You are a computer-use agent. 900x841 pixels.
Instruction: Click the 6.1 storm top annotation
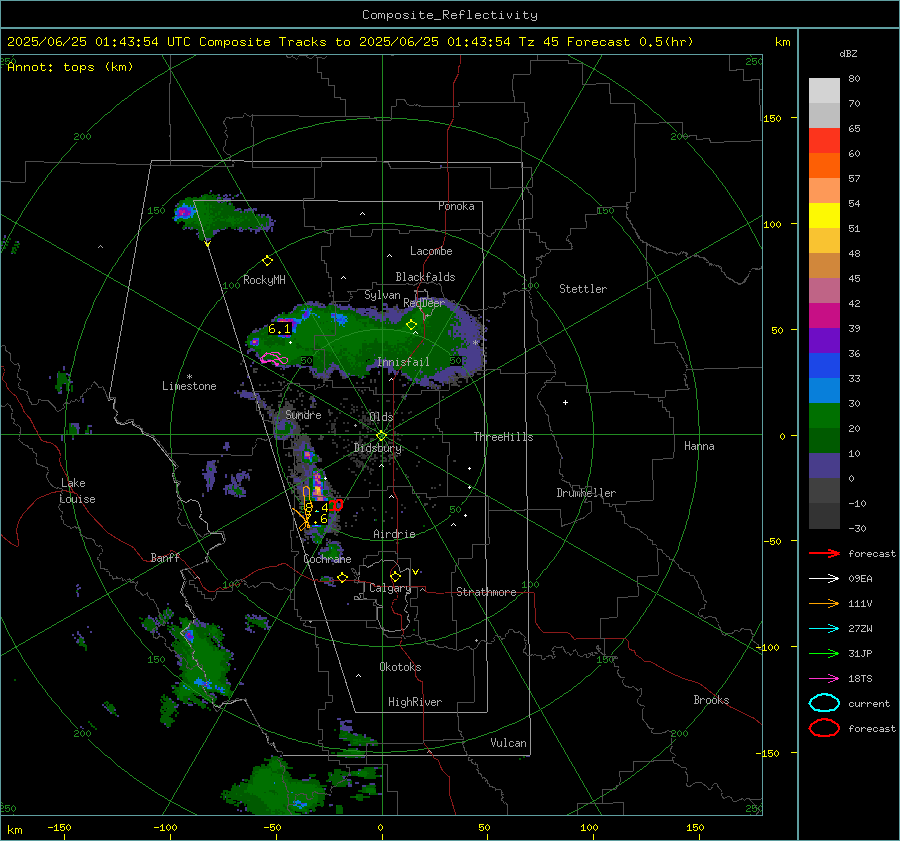point(280,329)
